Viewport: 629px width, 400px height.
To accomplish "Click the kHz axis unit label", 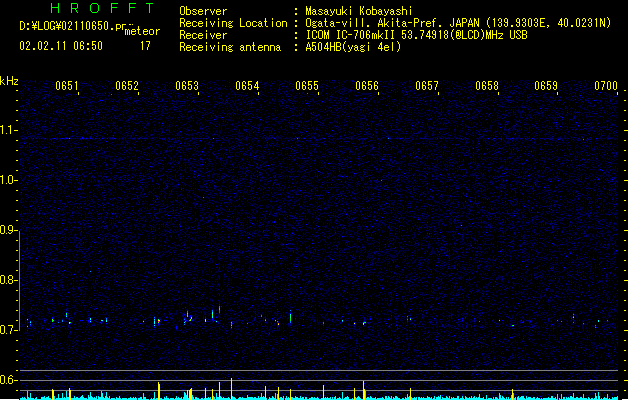I will (9, 81).
